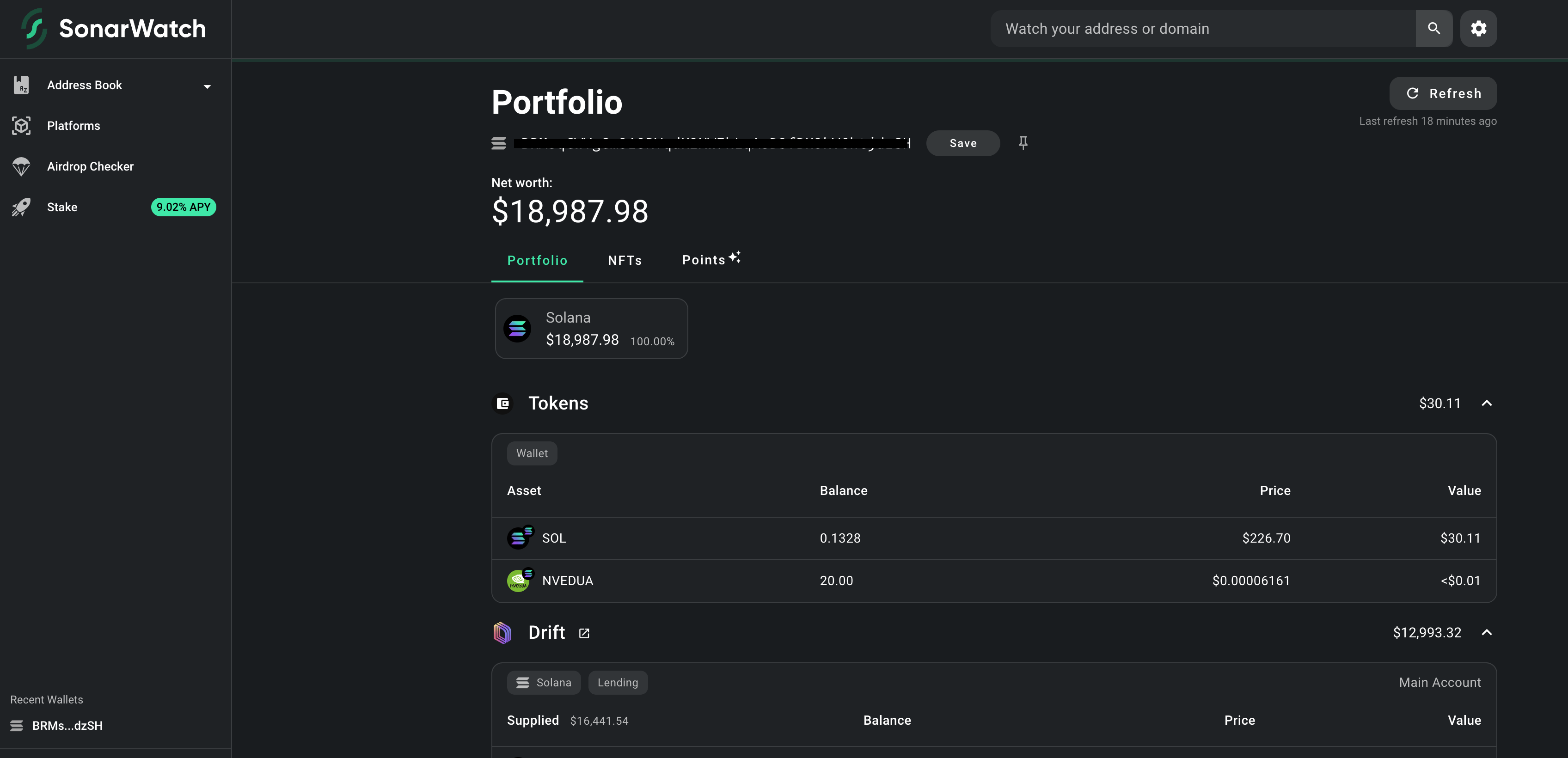Click the Stake rocket icon
Image resolution: width=1568 pixels, height=758 pixels.
pyautogui.click(x=21, y=207)
